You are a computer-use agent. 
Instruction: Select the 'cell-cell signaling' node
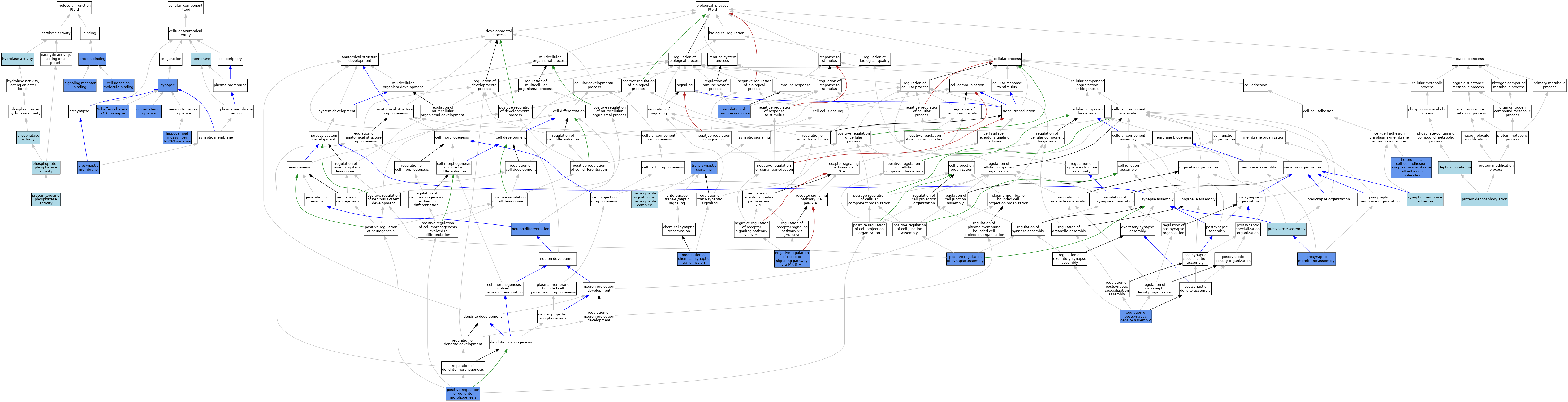pyautogui.click(x=828, y=111)
